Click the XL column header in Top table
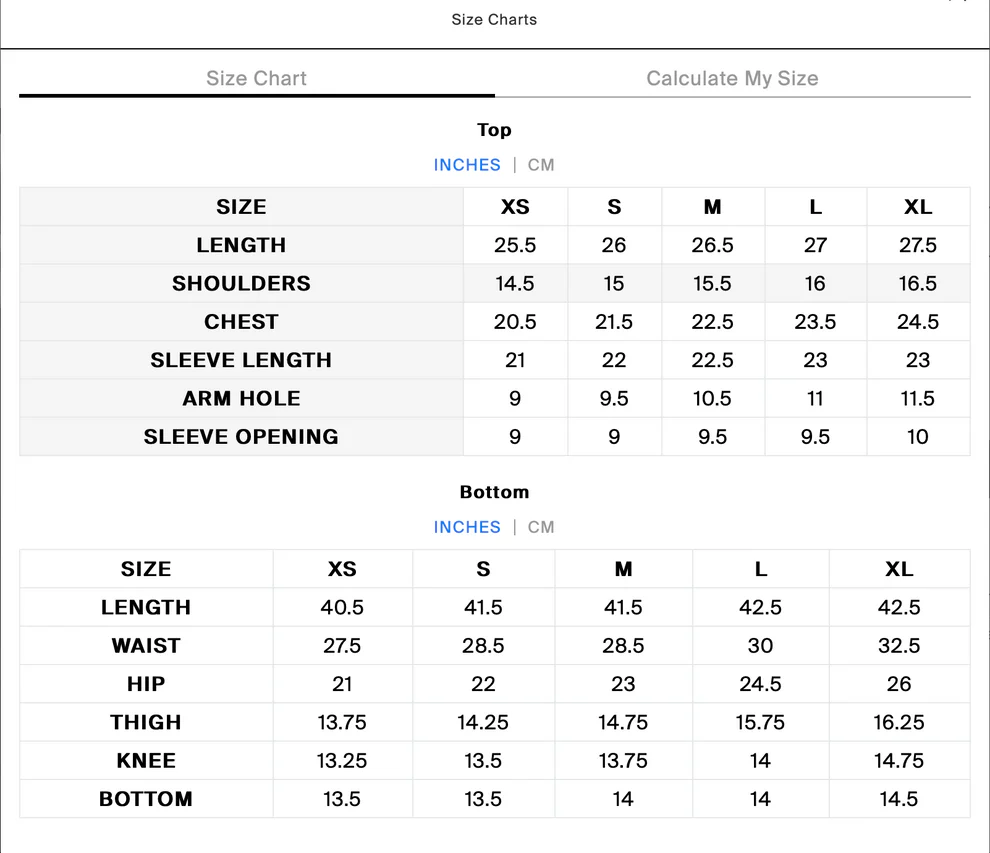 [917, 207]
